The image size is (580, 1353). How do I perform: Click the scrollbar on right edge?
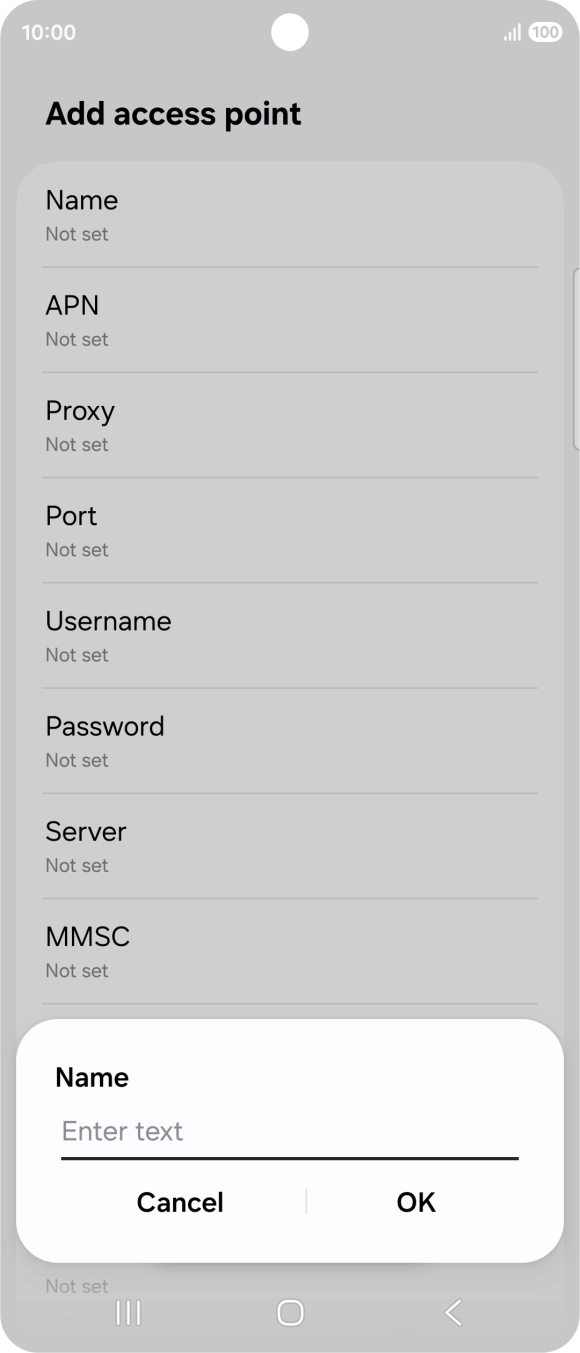tap(576, 358)
